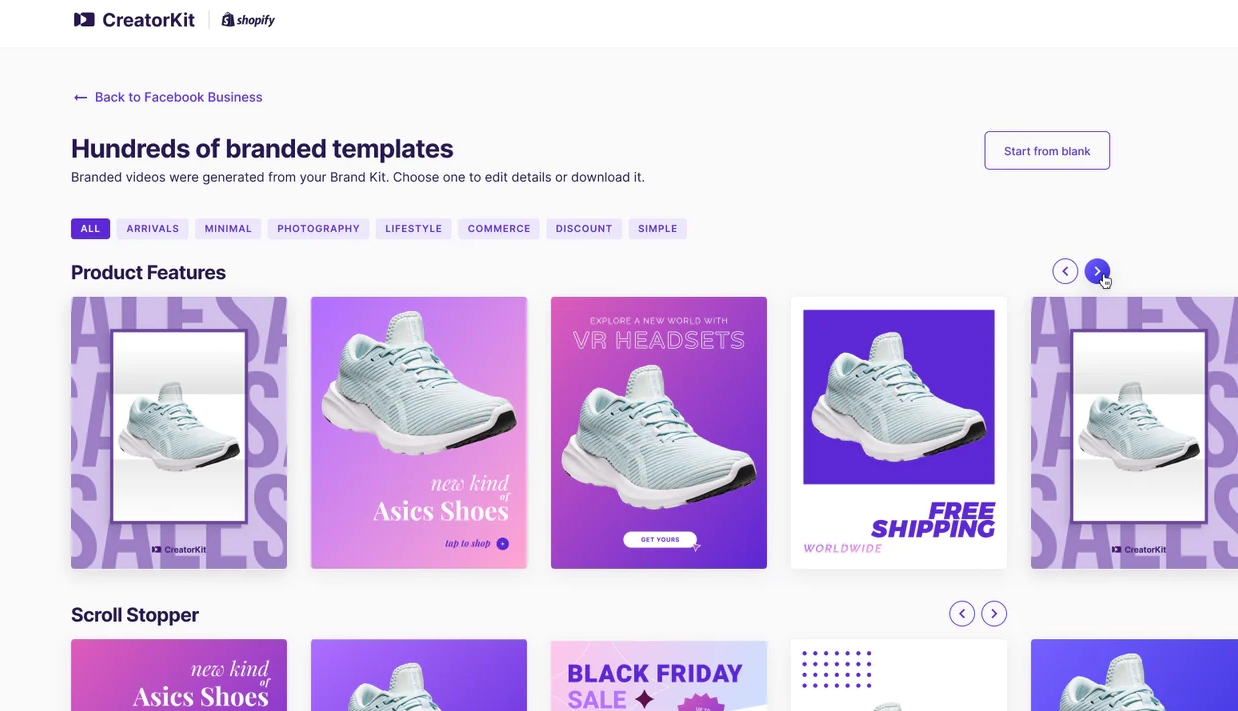The image size is (1238, 711).
Task: Choose the LIFESTYLE filter
Action: point(414,229)
